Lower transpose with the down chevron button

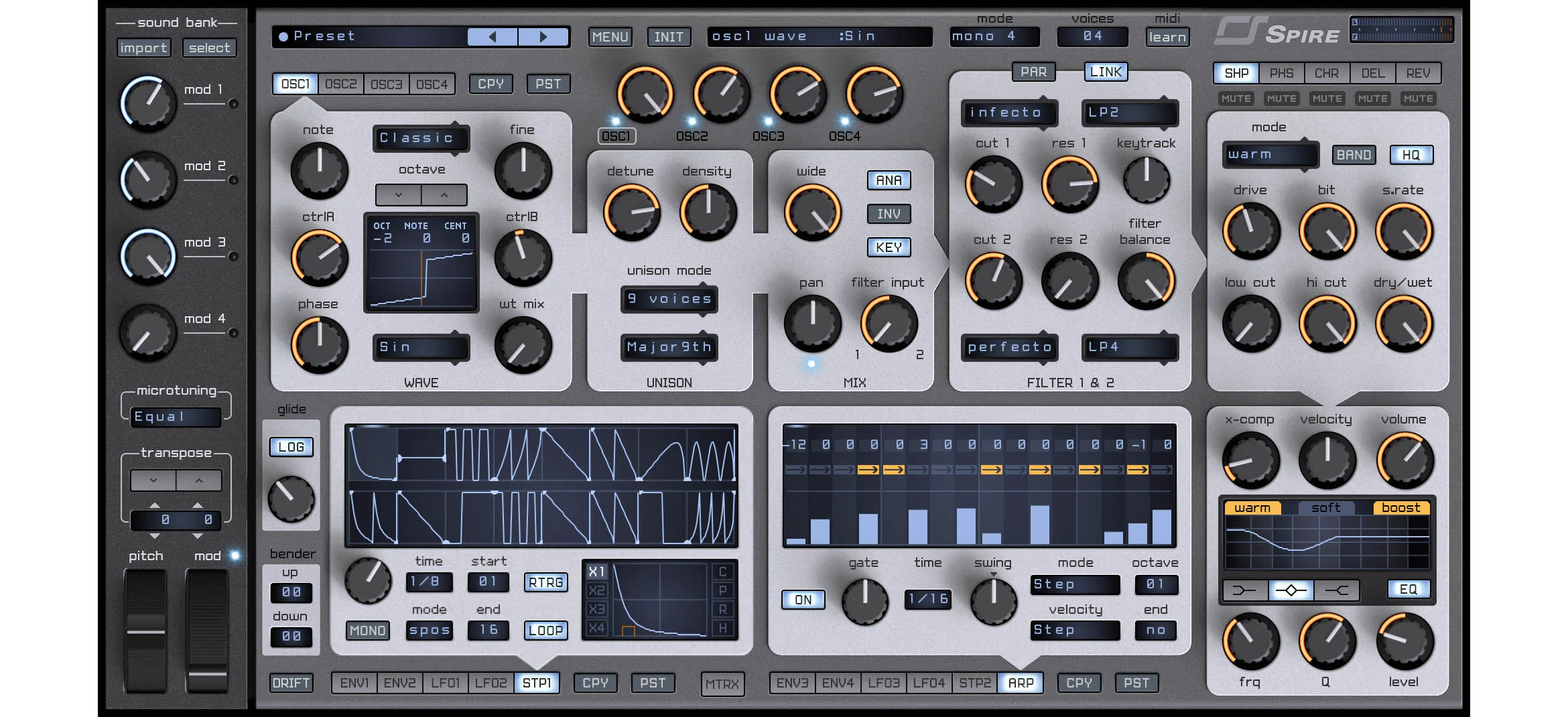pos(153,480)
